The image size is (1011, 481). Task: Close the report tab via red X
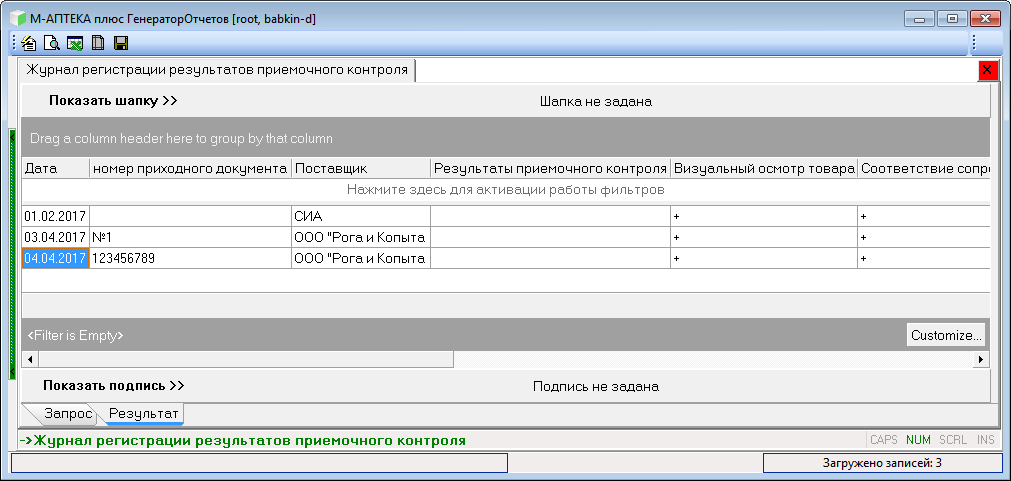(987, 70)
